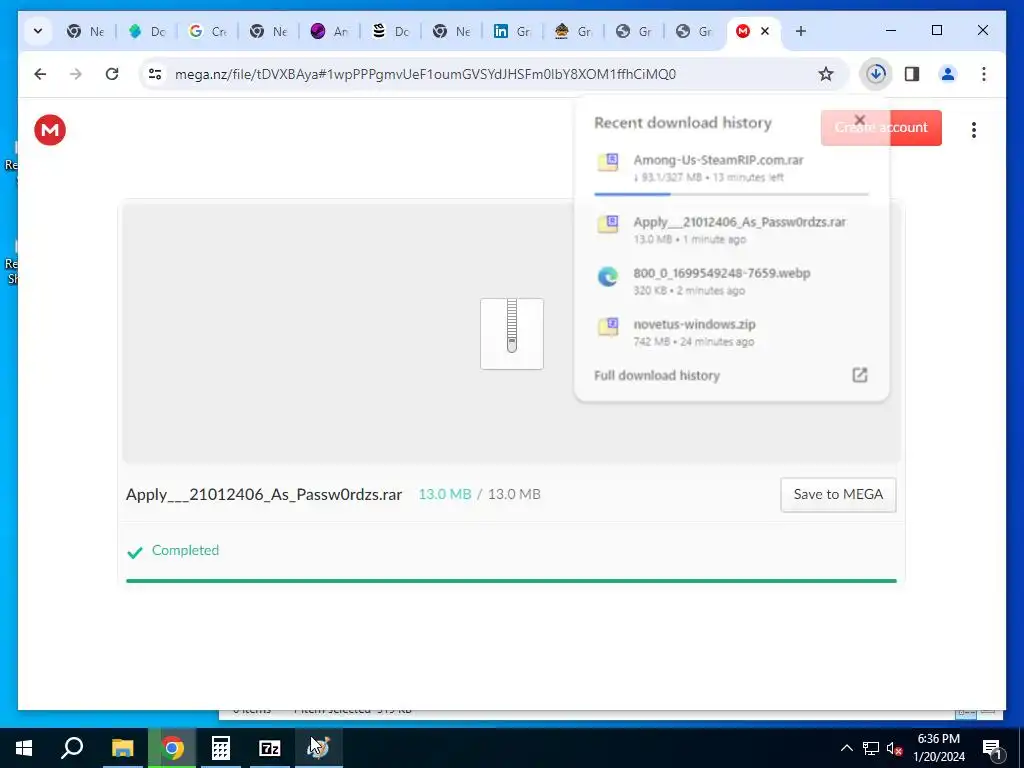Switch to the LinkedIn 'Gr' tab
This screenshot has width=1024, height=768.
[x=513, y=31]
